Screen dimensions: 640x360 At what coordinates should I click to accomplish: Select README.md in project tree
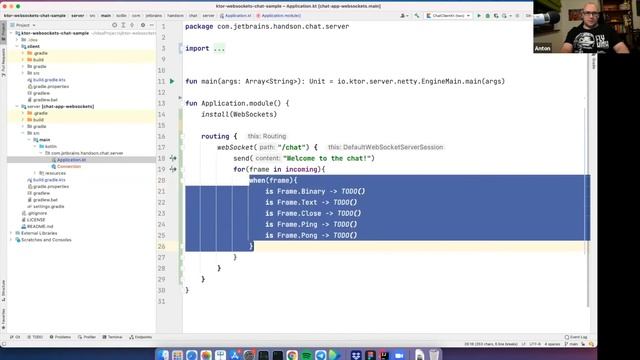(37, 227)
